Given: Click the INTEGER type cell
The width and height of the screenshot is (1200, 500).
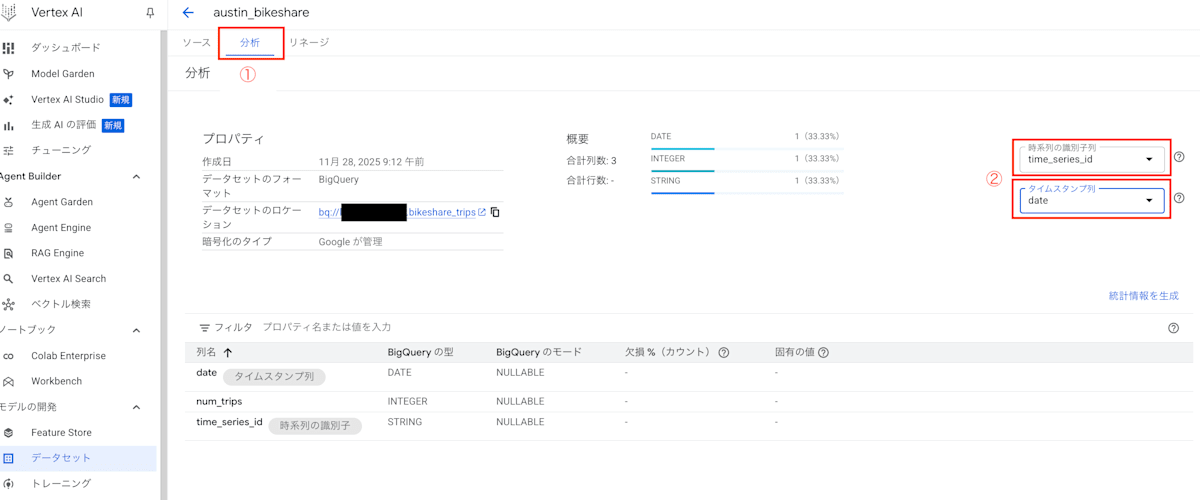Looking at the screenshot, I should tap(407, 401).
